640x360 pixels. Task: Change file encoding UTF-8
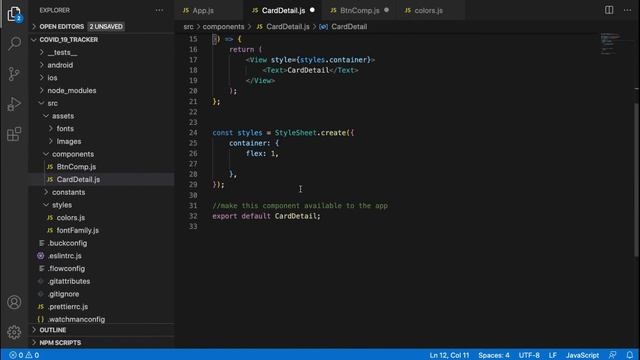529,355
